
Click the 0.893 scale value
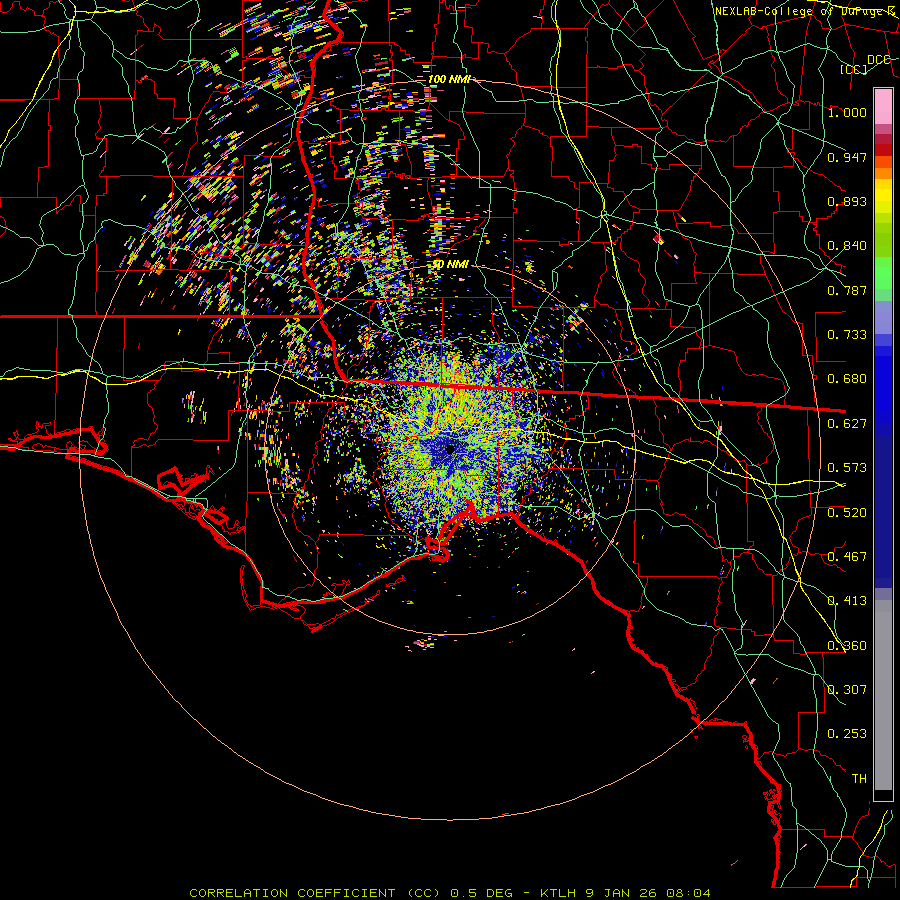coord(847,201)
